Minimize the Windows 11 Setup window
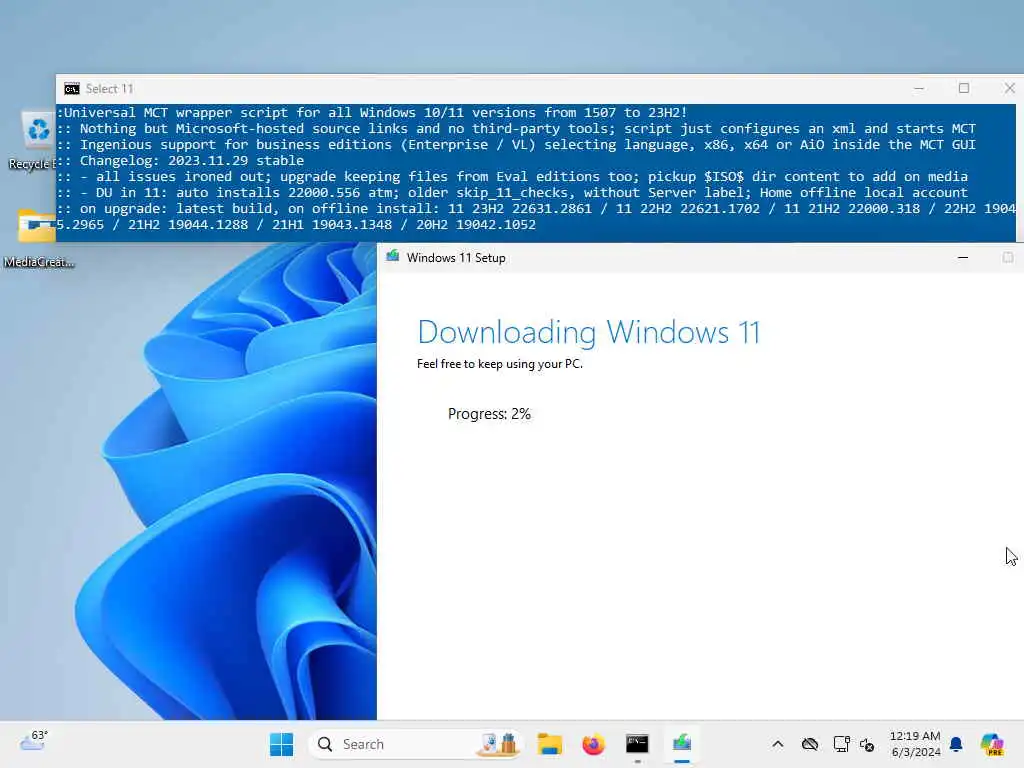The image size is (1024, 768). pyautogui.click(x=963, y=257)
